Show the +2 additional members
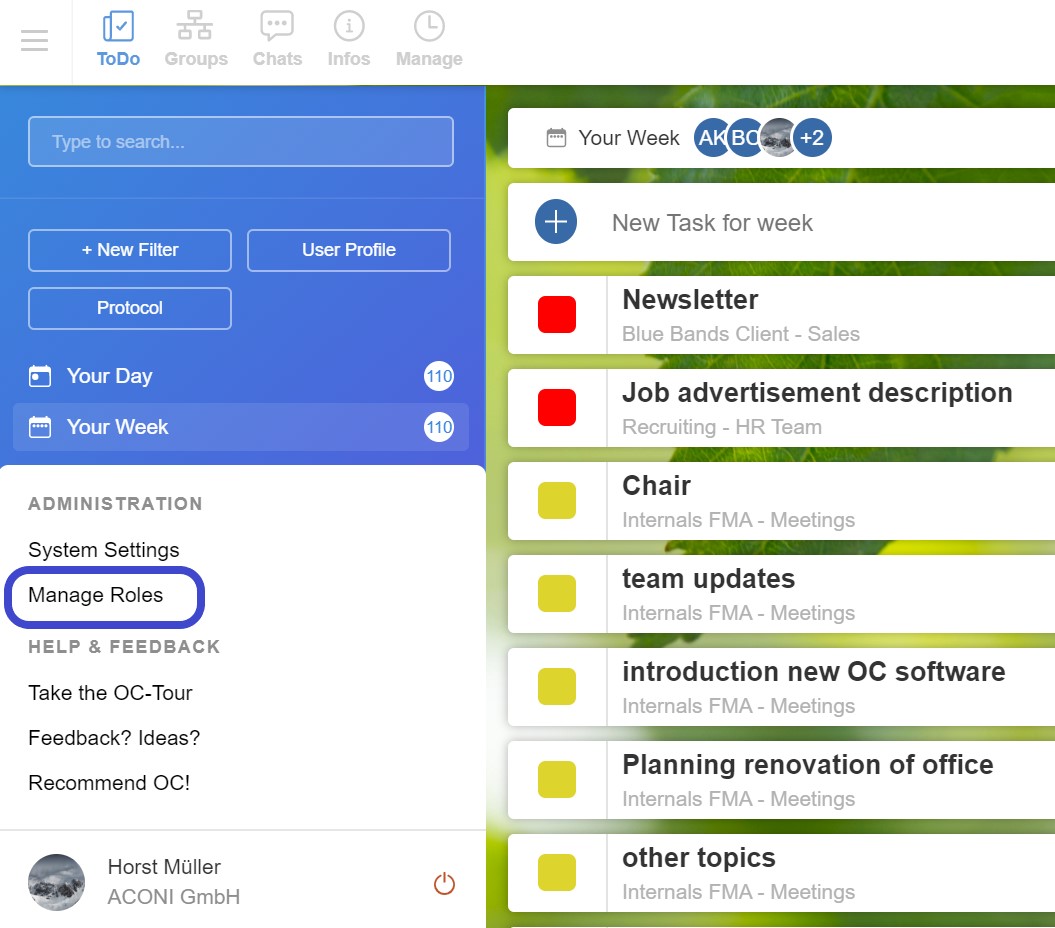This screenshot has height=928, width=1055. (813, 138)
